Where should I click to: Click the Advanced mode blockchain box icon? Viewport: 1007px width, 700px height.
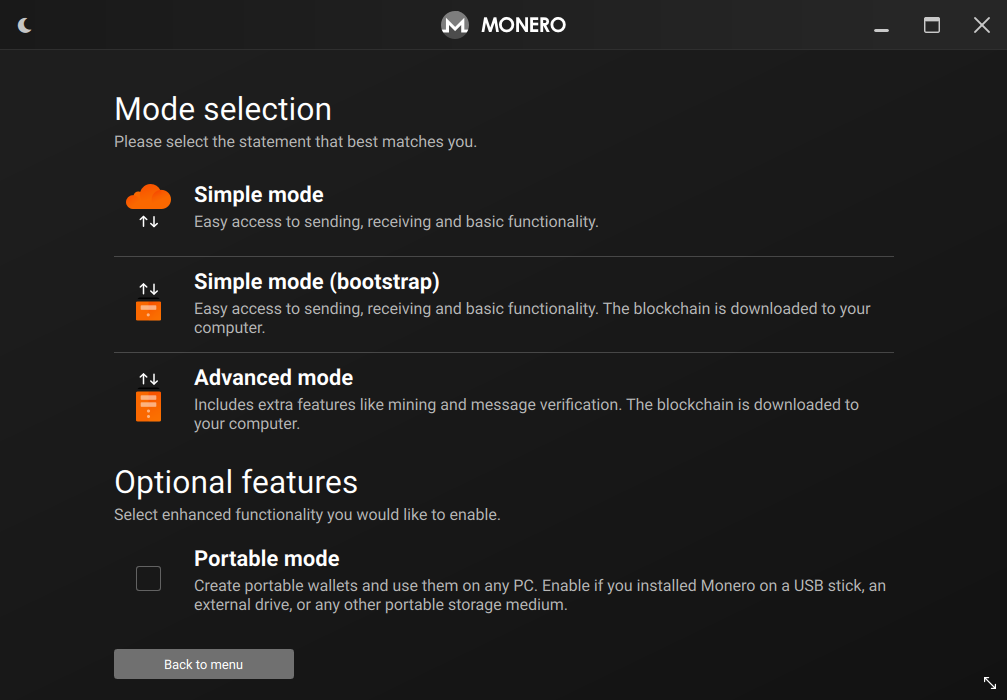(x=148, y=406)
